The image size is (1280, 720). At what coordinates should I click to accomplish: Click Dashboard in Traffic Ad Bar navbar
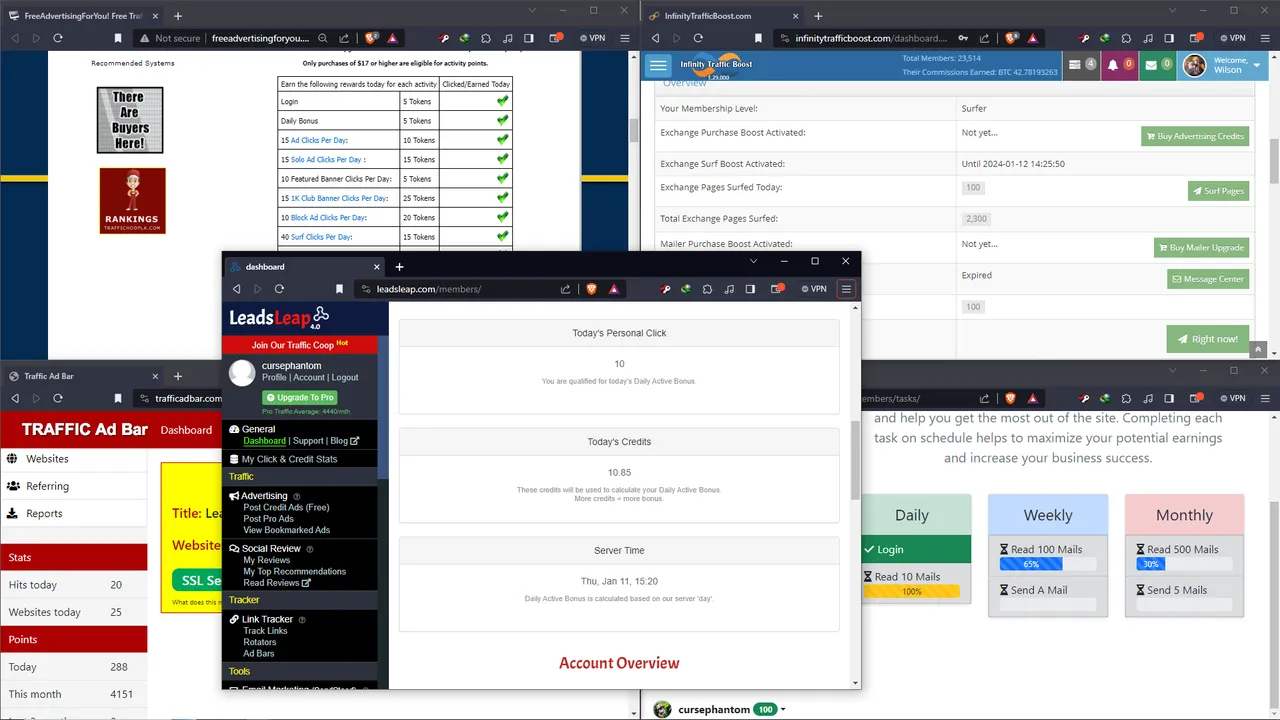pyautogui.click(x=186, y=430)
